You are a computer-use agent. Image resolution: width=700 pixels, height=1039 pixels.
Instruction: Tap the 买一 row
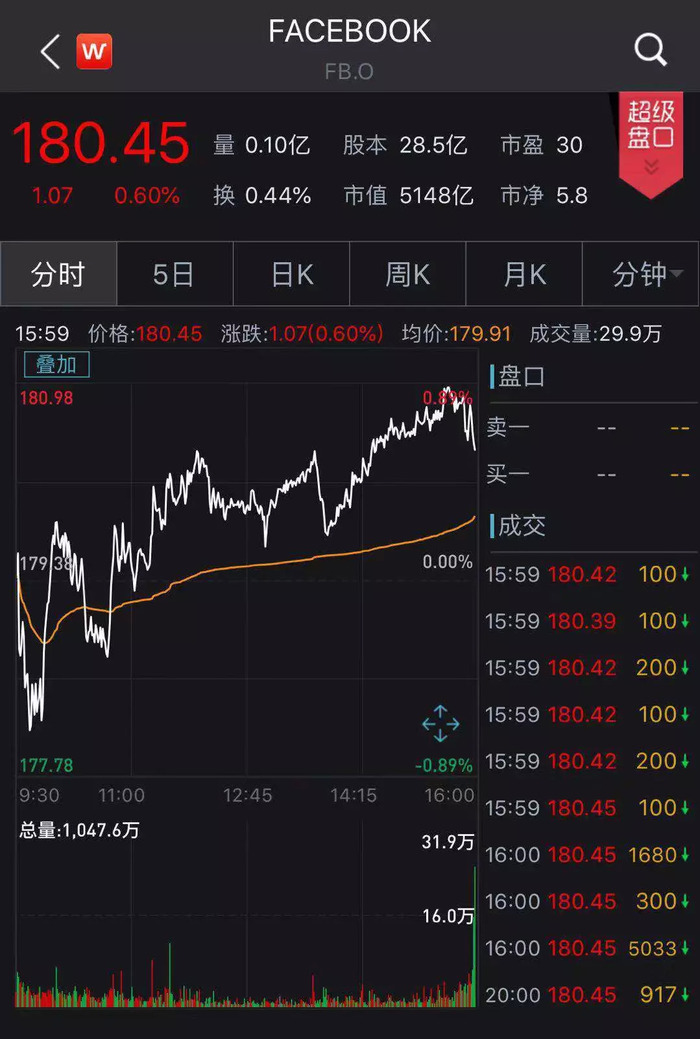[x=589, y=474]
